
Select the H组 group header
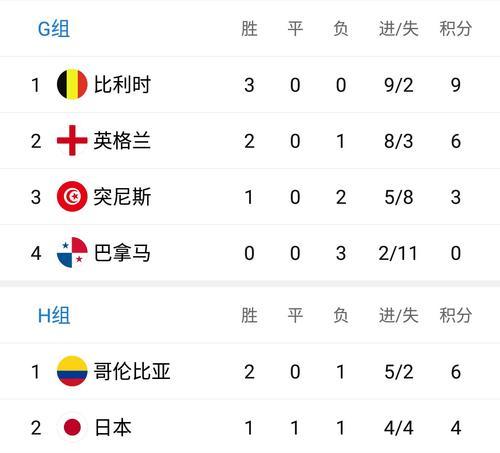click(54, 315)
